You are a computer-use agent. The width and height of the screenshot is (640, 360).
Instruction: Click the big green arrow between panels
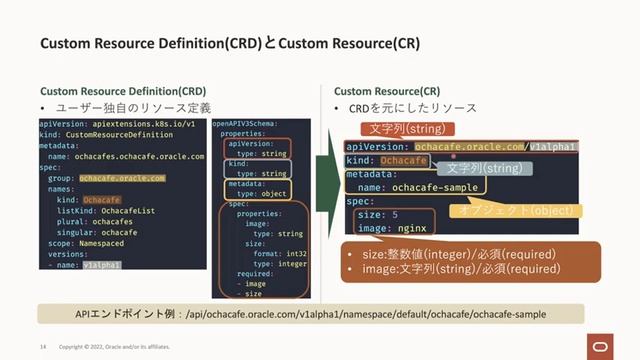pyautogui.click(x=328, y=184)
